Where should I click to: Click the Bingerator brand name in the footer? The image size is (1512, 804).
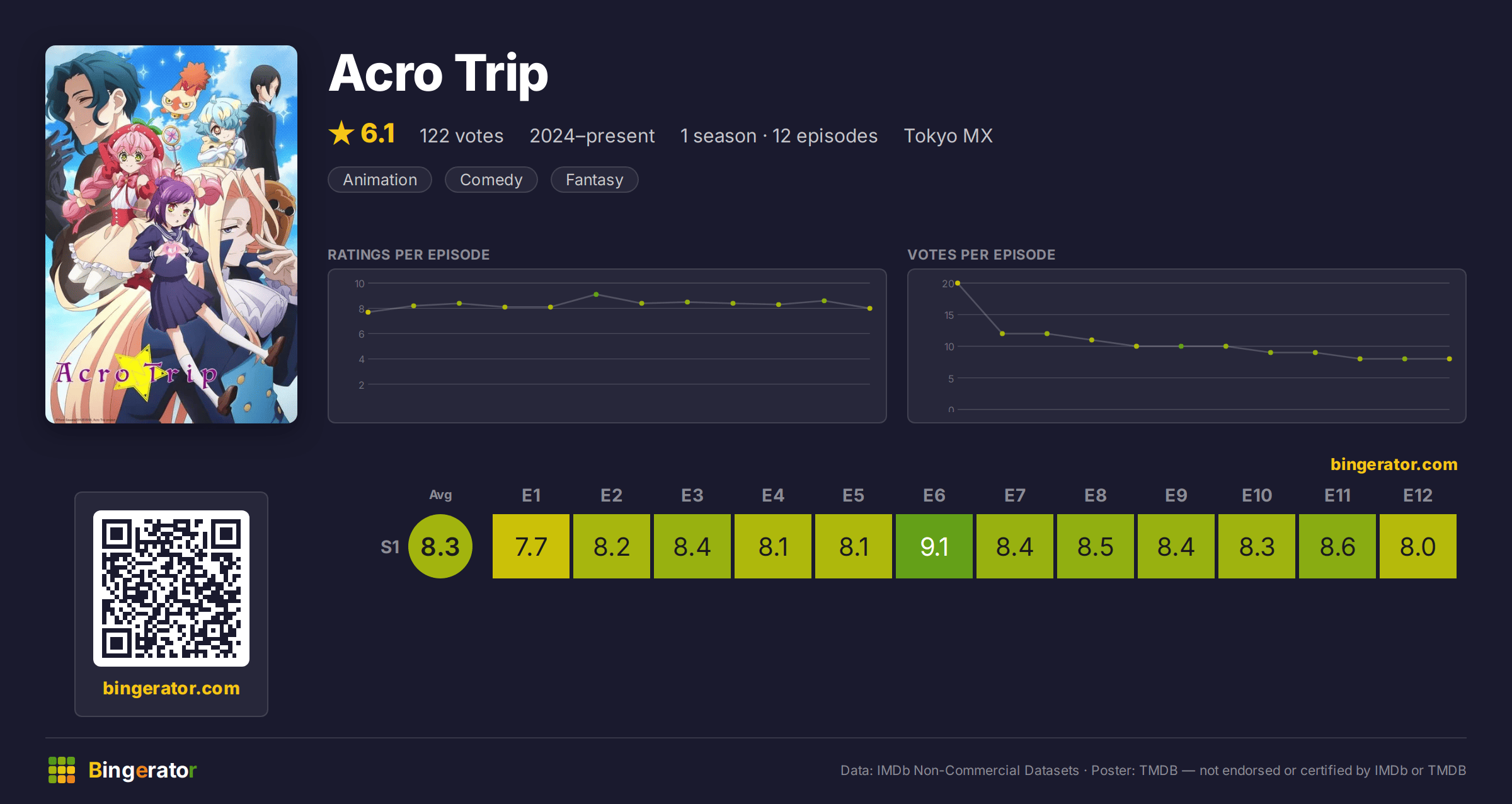142,770
